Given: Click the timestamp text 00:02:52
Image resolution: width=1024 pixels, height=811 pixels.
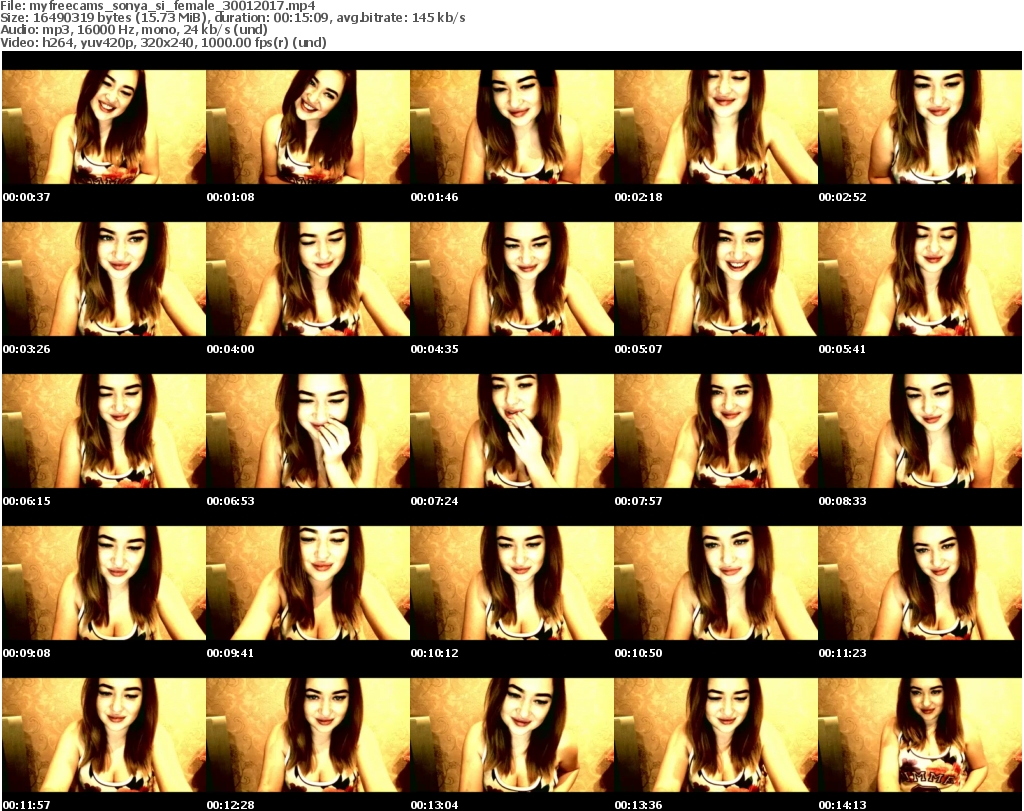Looking at the screenshot, I should tap(842, 197).
